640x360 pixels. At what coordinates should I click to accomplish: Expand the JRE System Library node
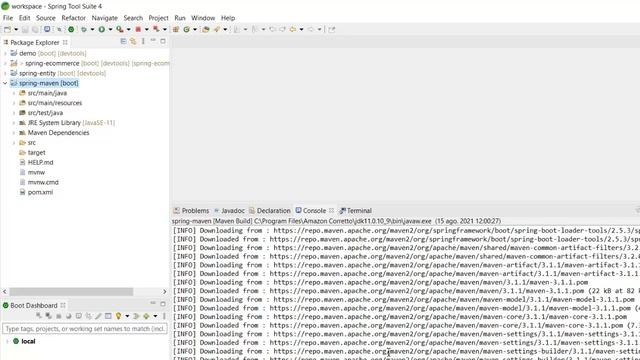point(14,123)
